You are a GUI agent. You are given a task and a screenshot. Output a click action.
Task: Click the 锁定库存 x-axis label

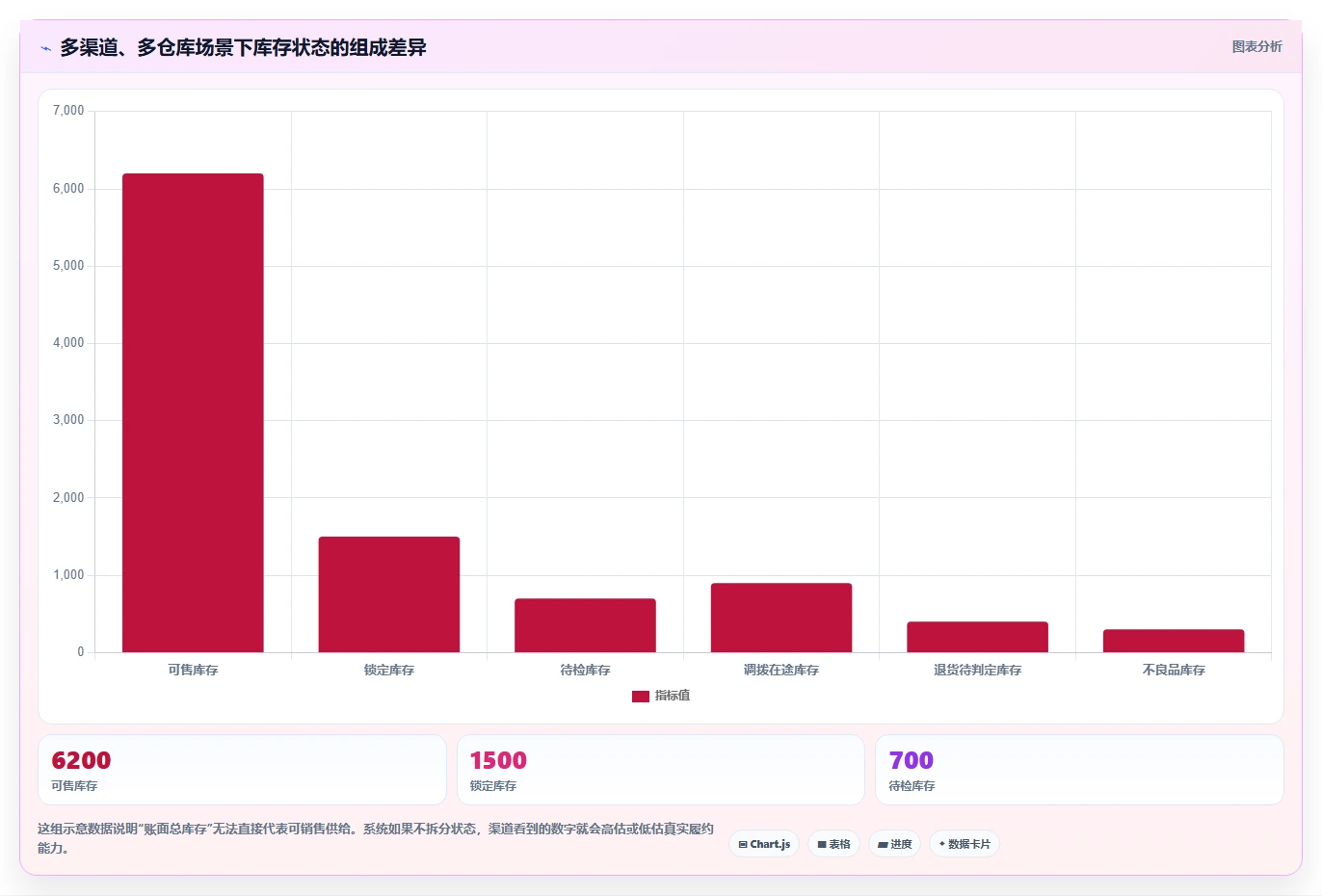coord(389,670)
